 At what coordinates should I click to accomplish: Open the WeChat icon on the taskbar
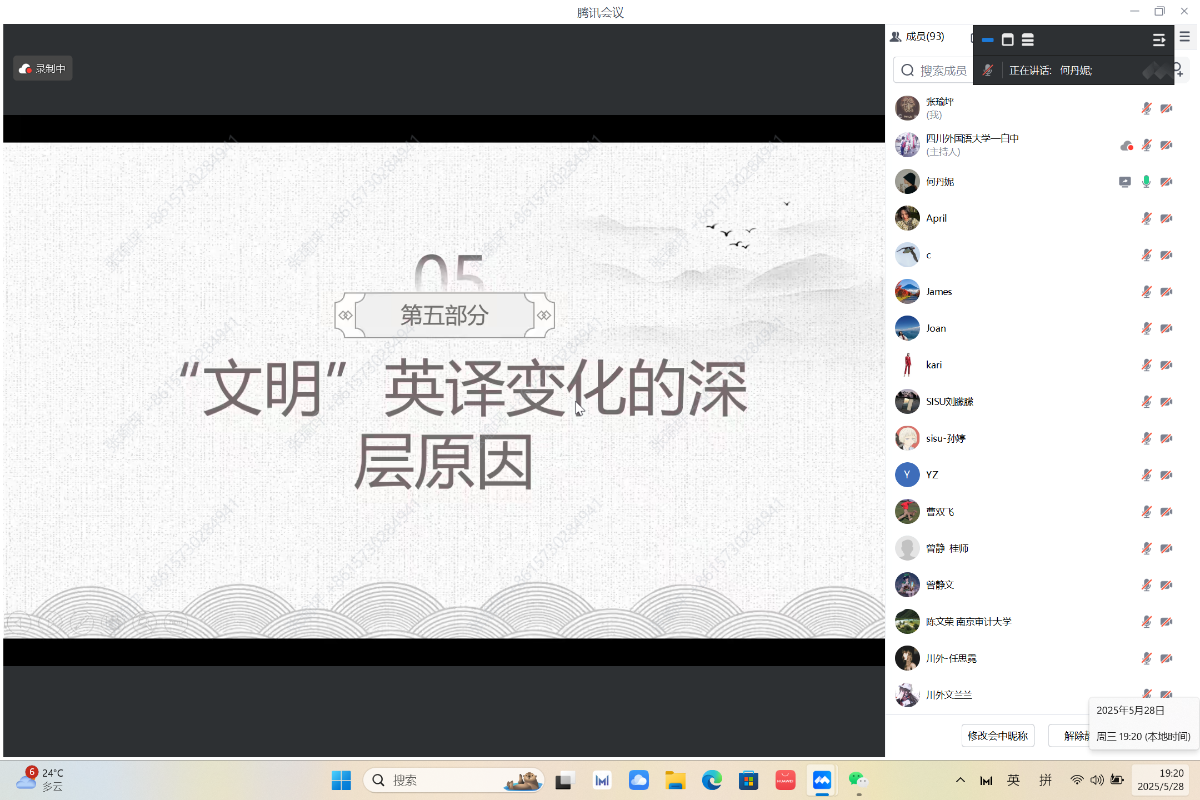tap(857, 780)
